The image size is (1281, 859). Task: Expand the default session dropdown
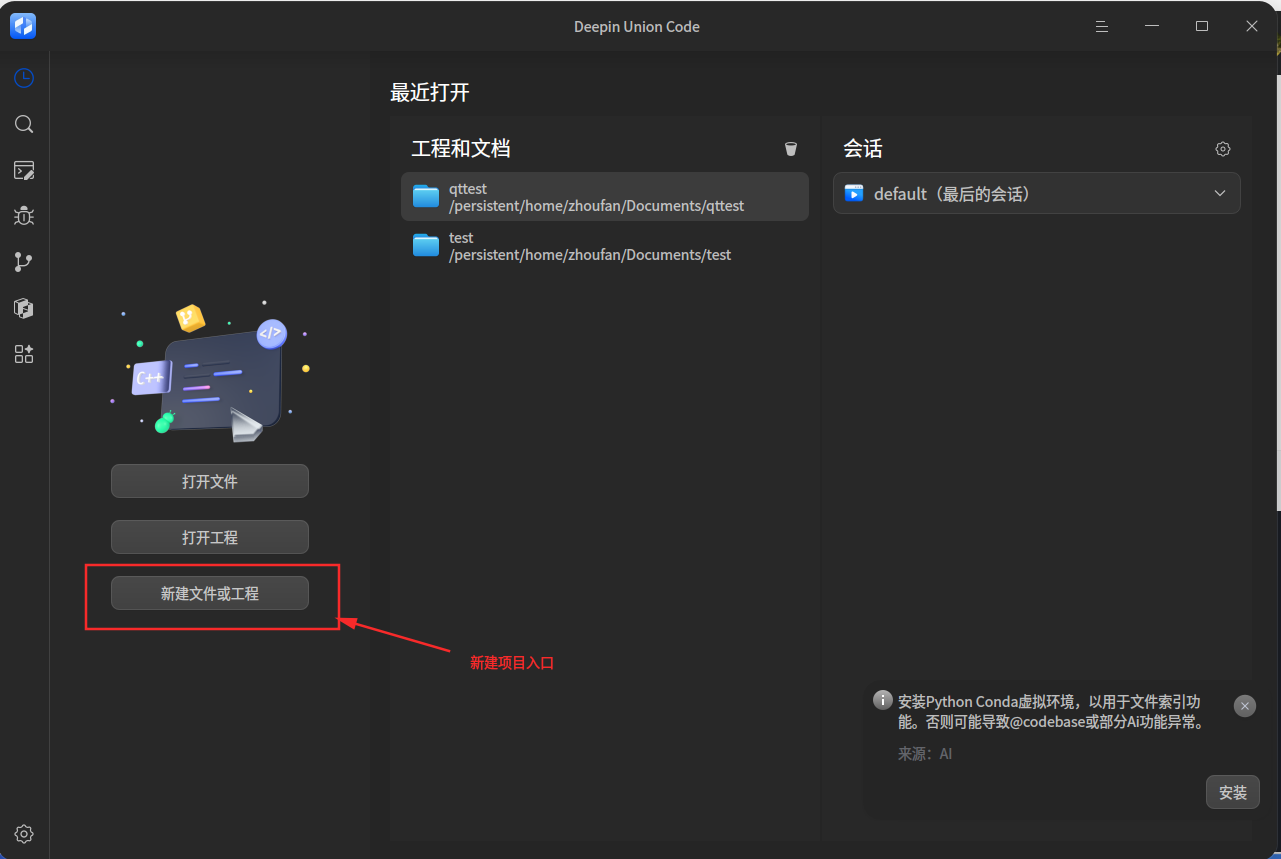coord(1220,193)
